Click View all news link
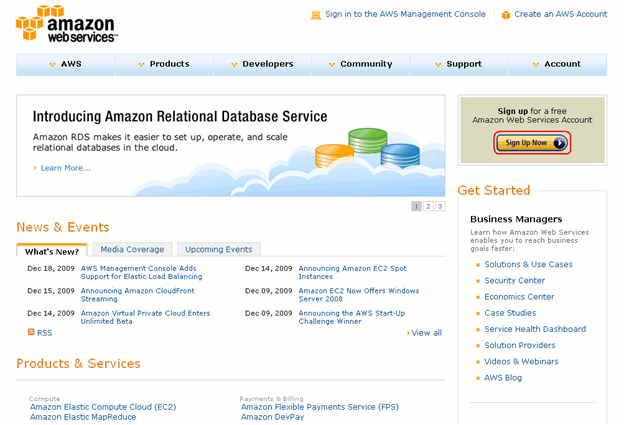The image size is (625, 425). point(426,333)
